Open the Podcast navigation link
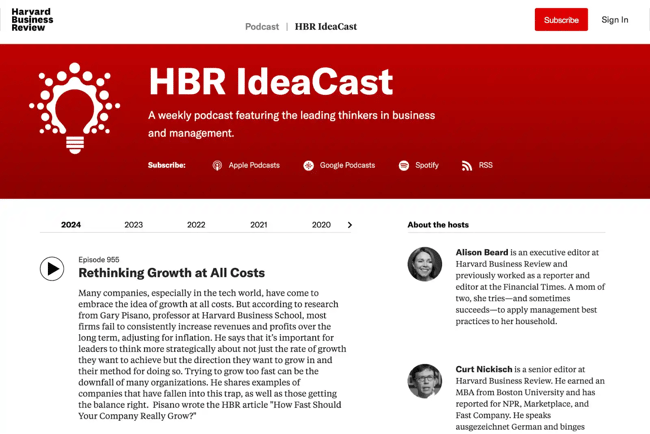Viewport: 650px width, 434px height. [x=262, y=27]
